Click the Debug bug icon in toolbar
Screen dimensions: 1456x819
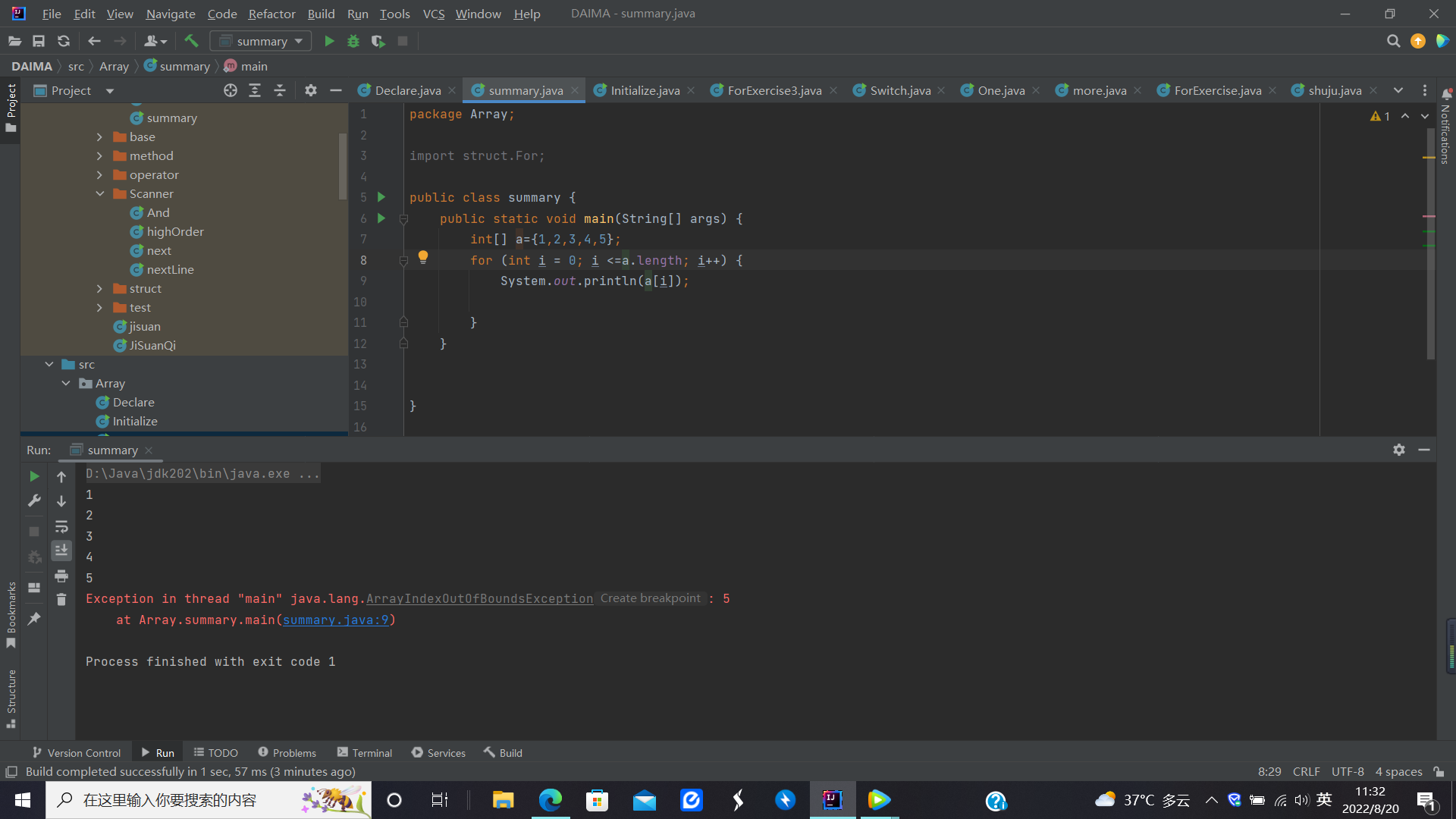pos(353,41)
